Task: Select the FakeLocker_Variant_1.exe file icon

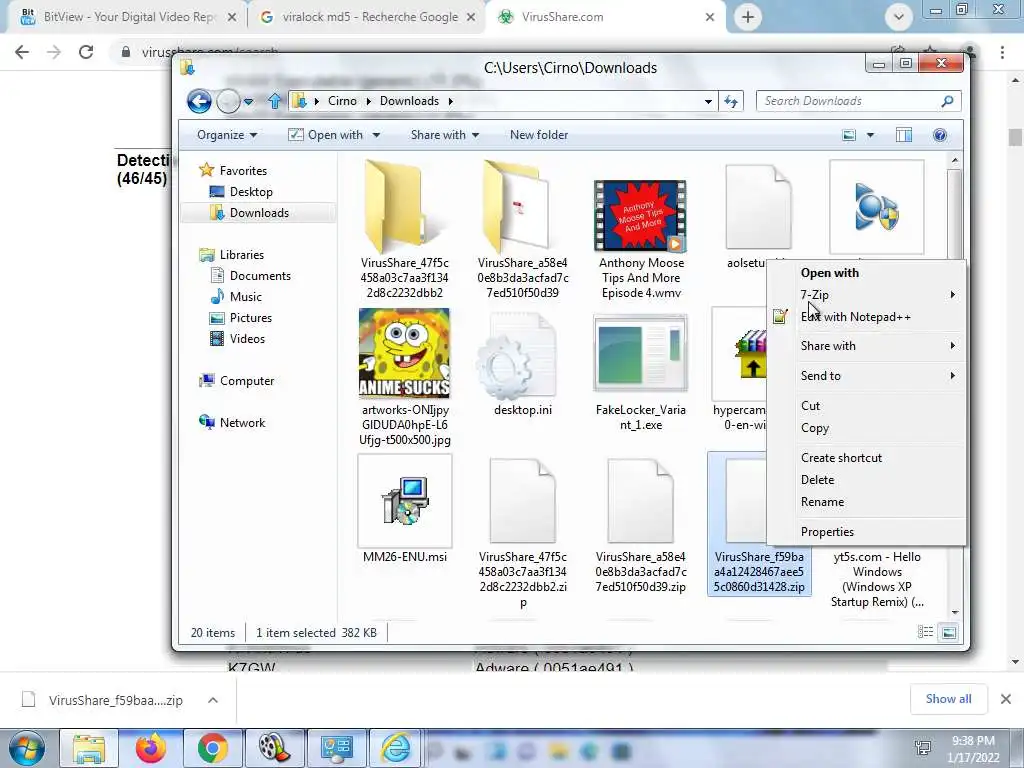Action: [640, 353]
